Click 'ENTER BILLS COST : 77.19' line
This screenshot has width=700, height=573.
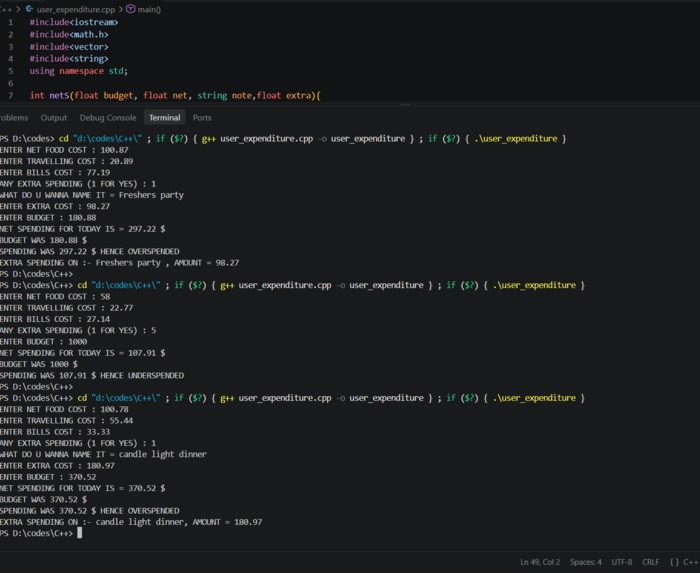click(x=55, y=172)
